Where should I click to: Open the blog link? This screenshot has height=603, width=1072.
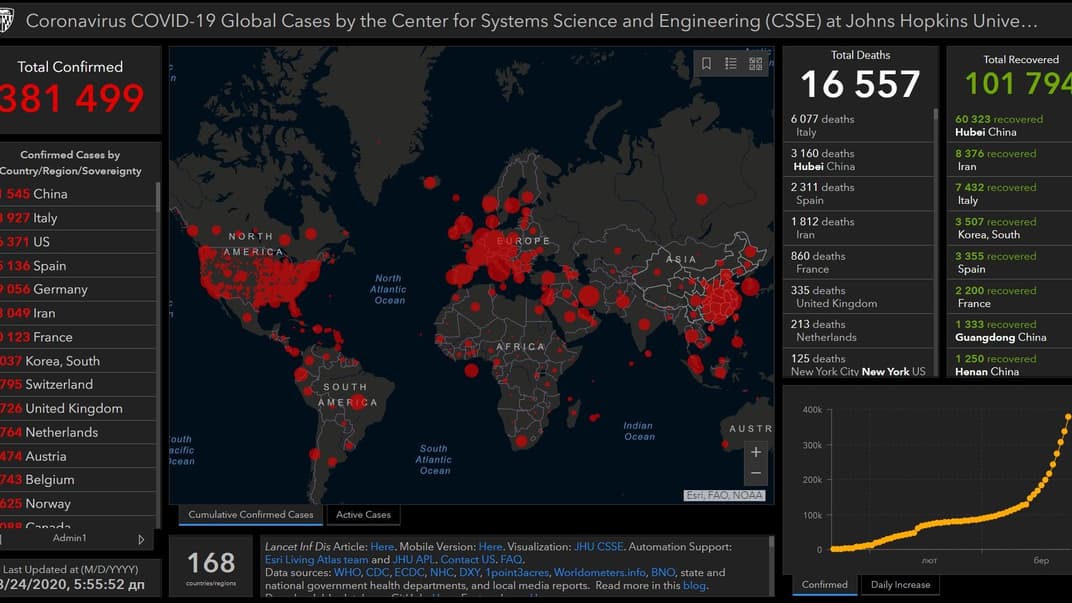tap(694, 585)
